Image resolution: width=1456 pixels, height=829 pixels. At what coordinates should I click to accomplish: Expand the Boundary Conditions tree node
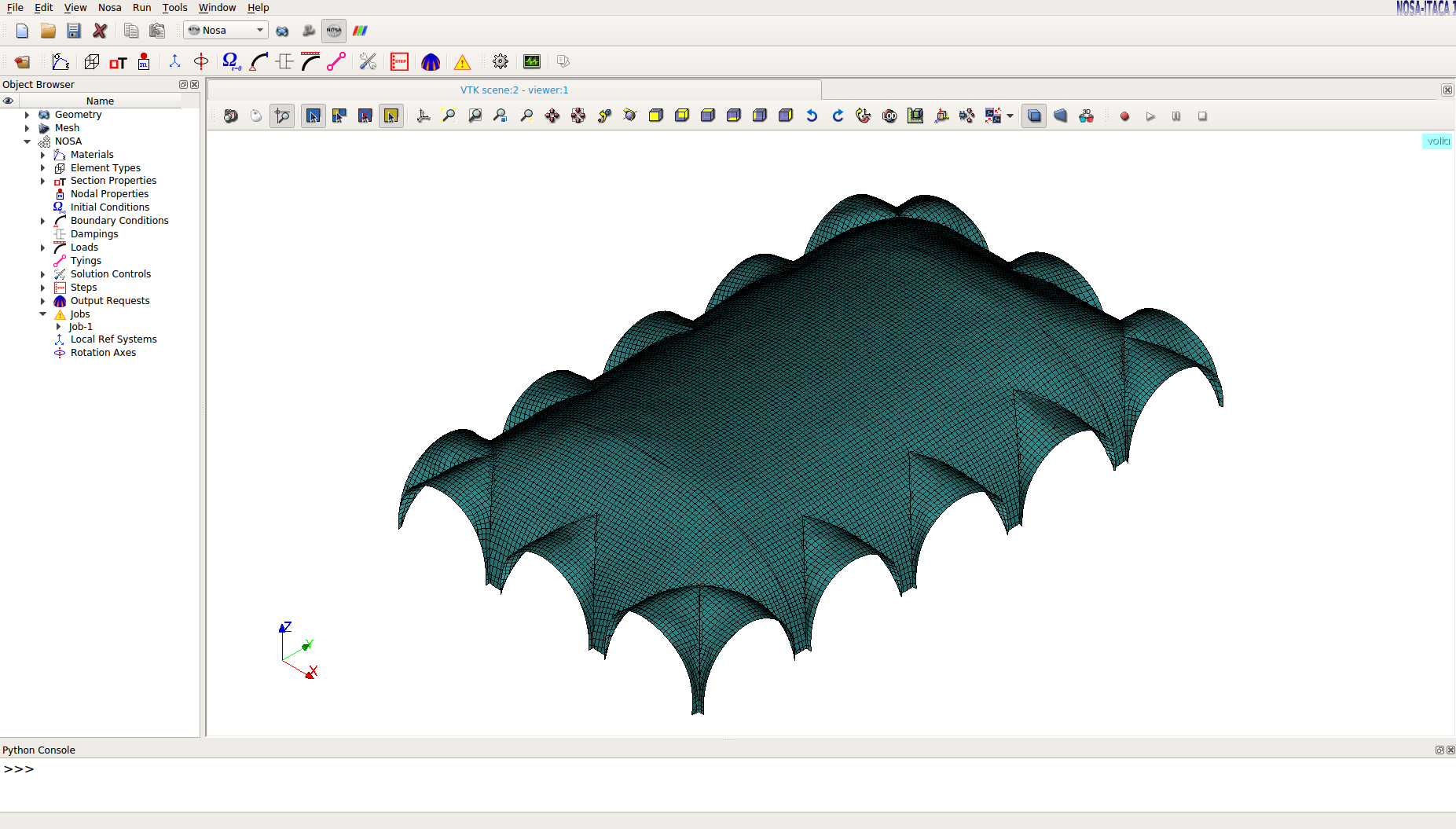[43, 221]
